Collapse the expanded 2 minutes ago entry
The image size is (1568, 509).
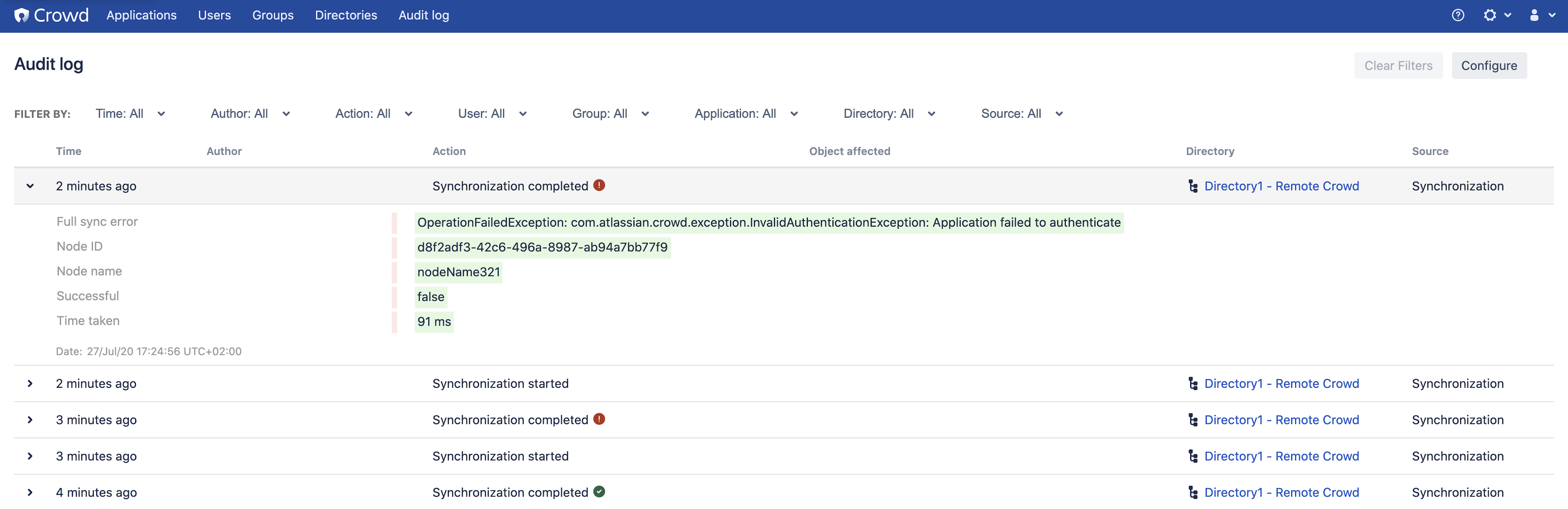pos(30,186)
